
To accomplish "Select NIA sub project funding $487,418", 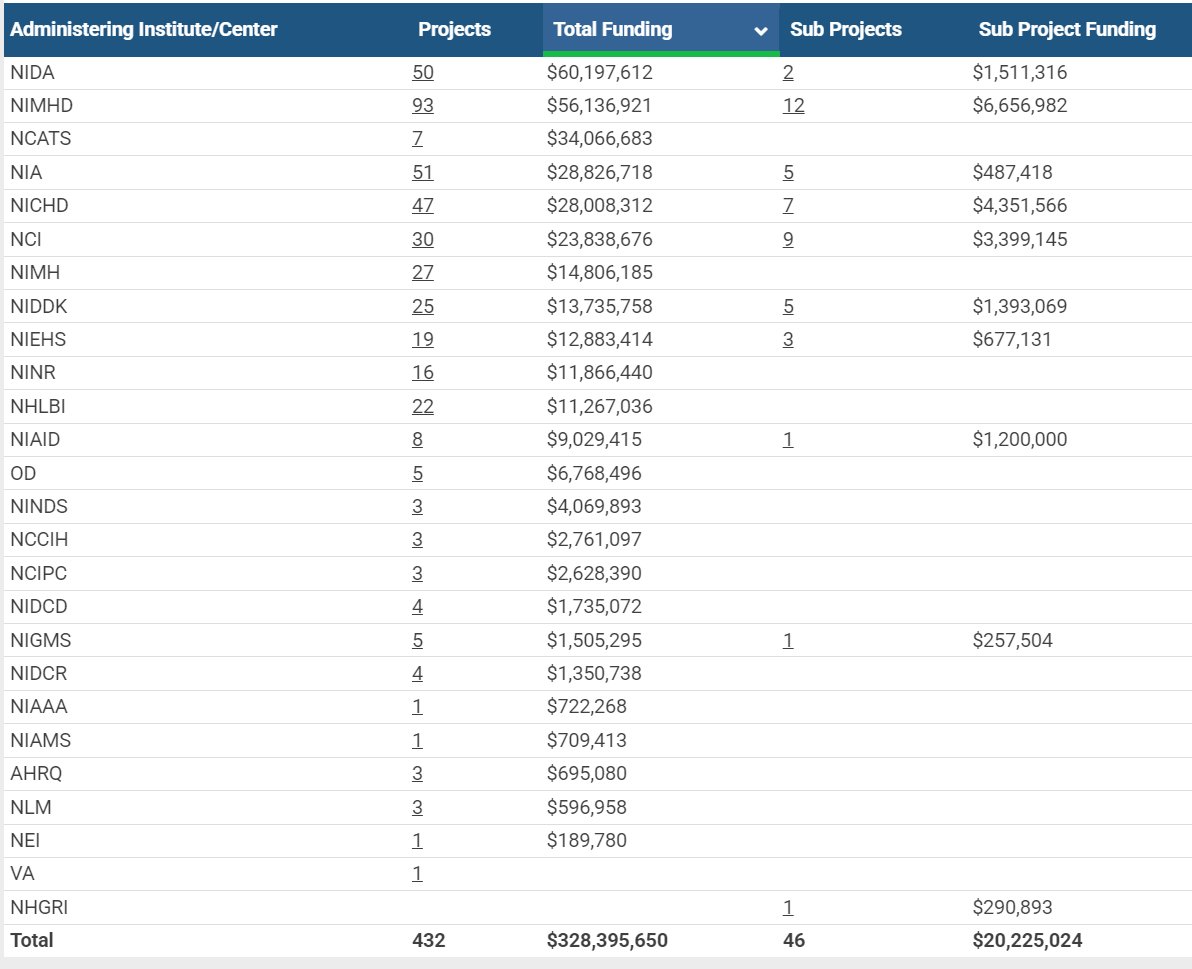I will [1012, 173].
